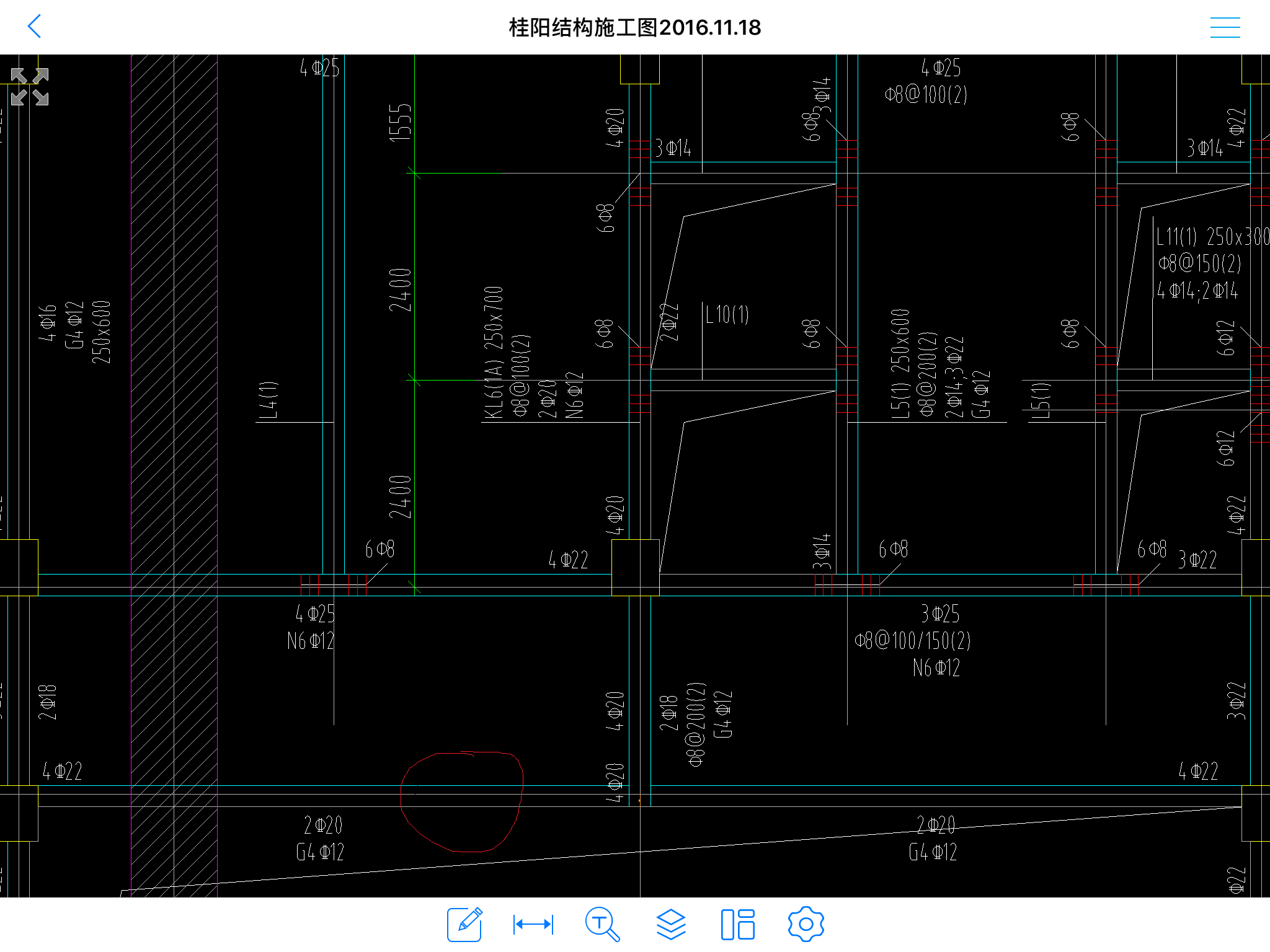Tap the Φ8@150(2) stirrup annotation
The image size is (1270, 952).
click(1200, 263)
